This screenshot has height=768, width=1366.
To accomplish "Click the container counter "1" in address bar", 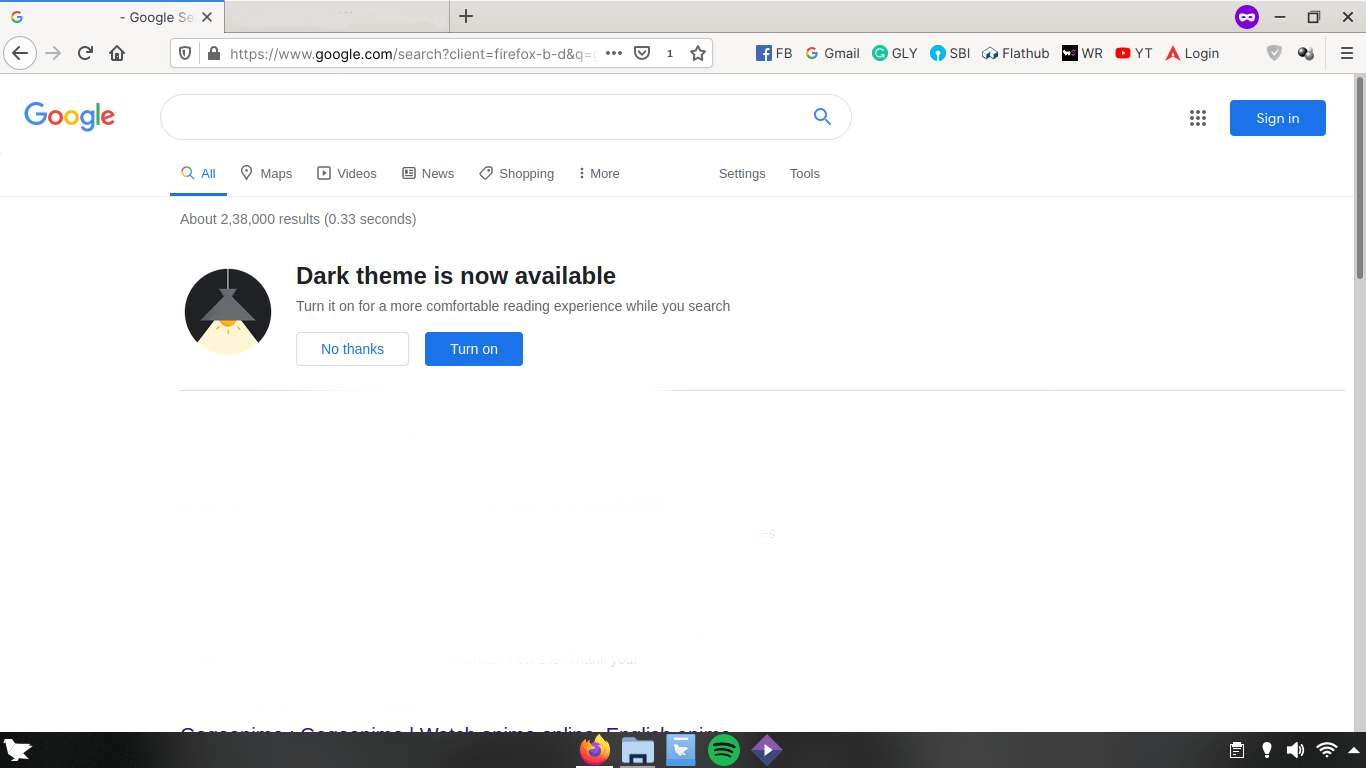I will (670, 53).
